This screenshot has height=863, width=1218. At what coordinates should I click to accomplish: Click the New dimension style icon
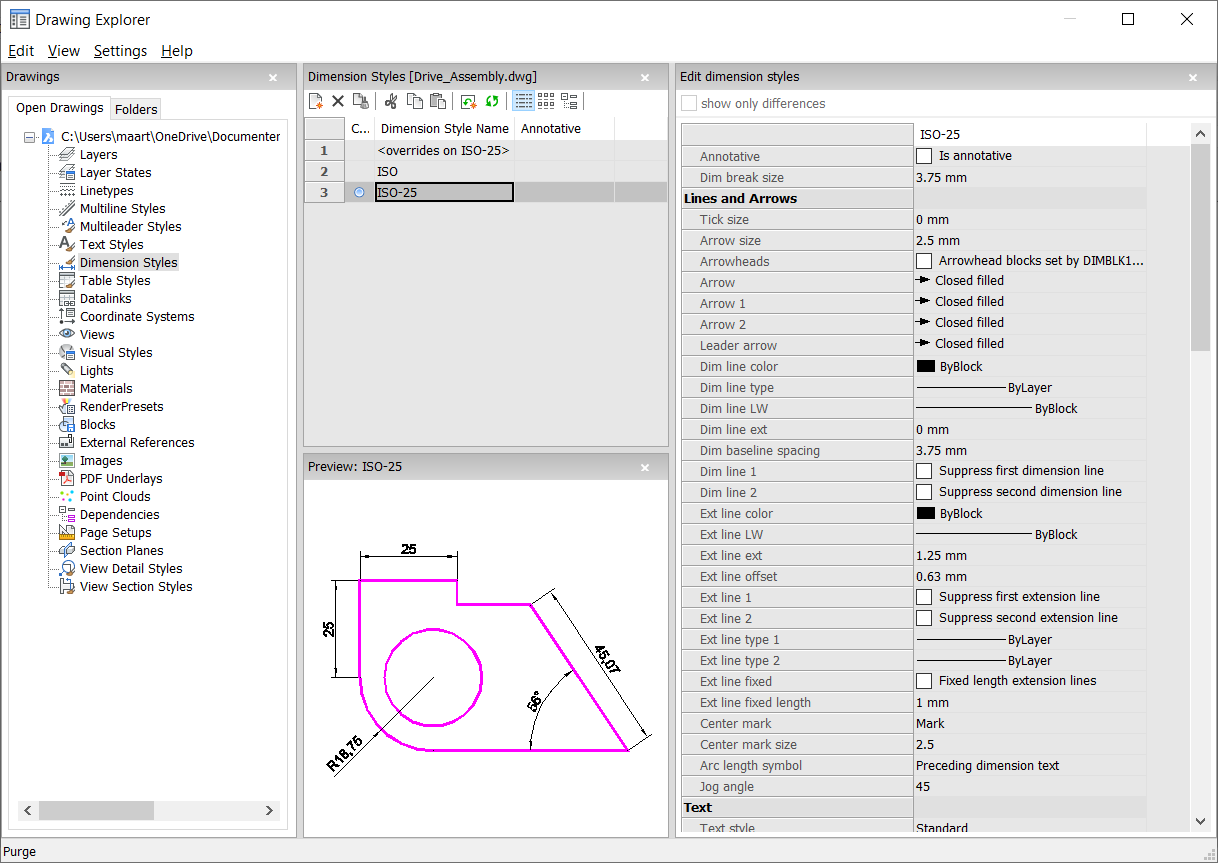click(x=316, y=101)
